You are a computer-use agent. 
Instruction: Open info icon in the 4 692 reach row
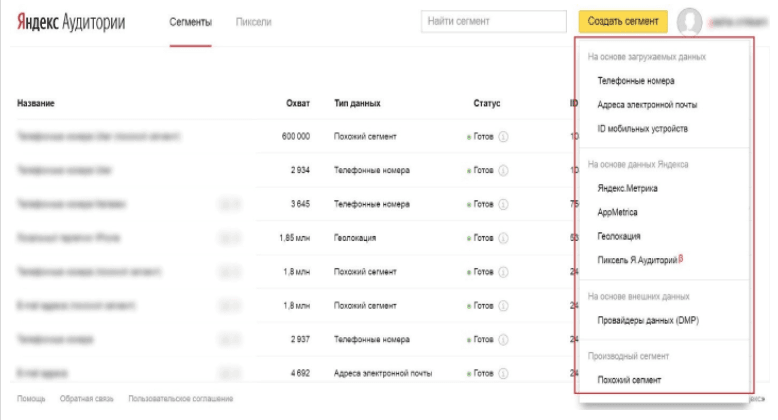(x=503, y=373)
